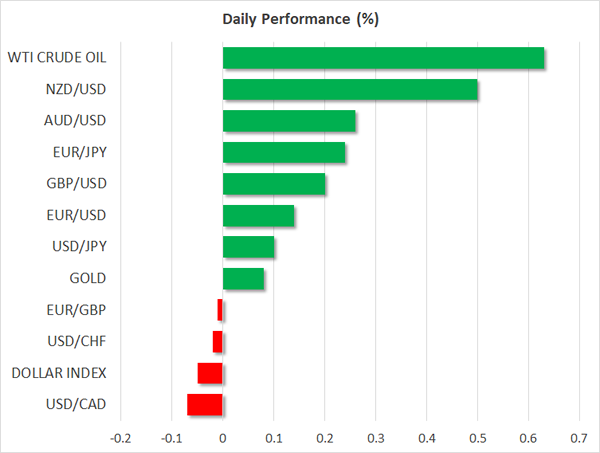Click the NZD/USD axis label

[x=77, y=90]
